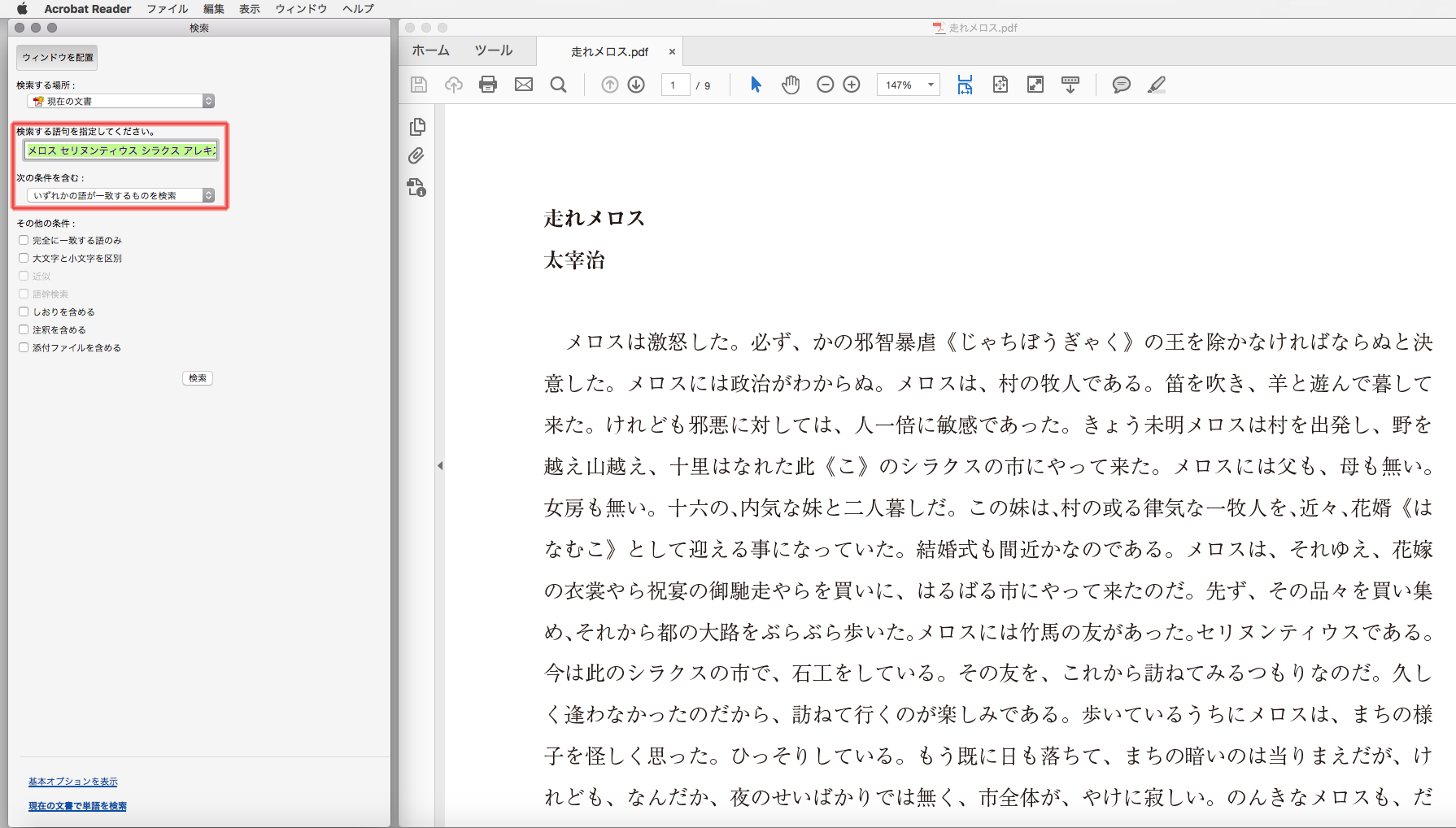Toggle 添付ファイルを含める checkbox

(x=24, y=347)
